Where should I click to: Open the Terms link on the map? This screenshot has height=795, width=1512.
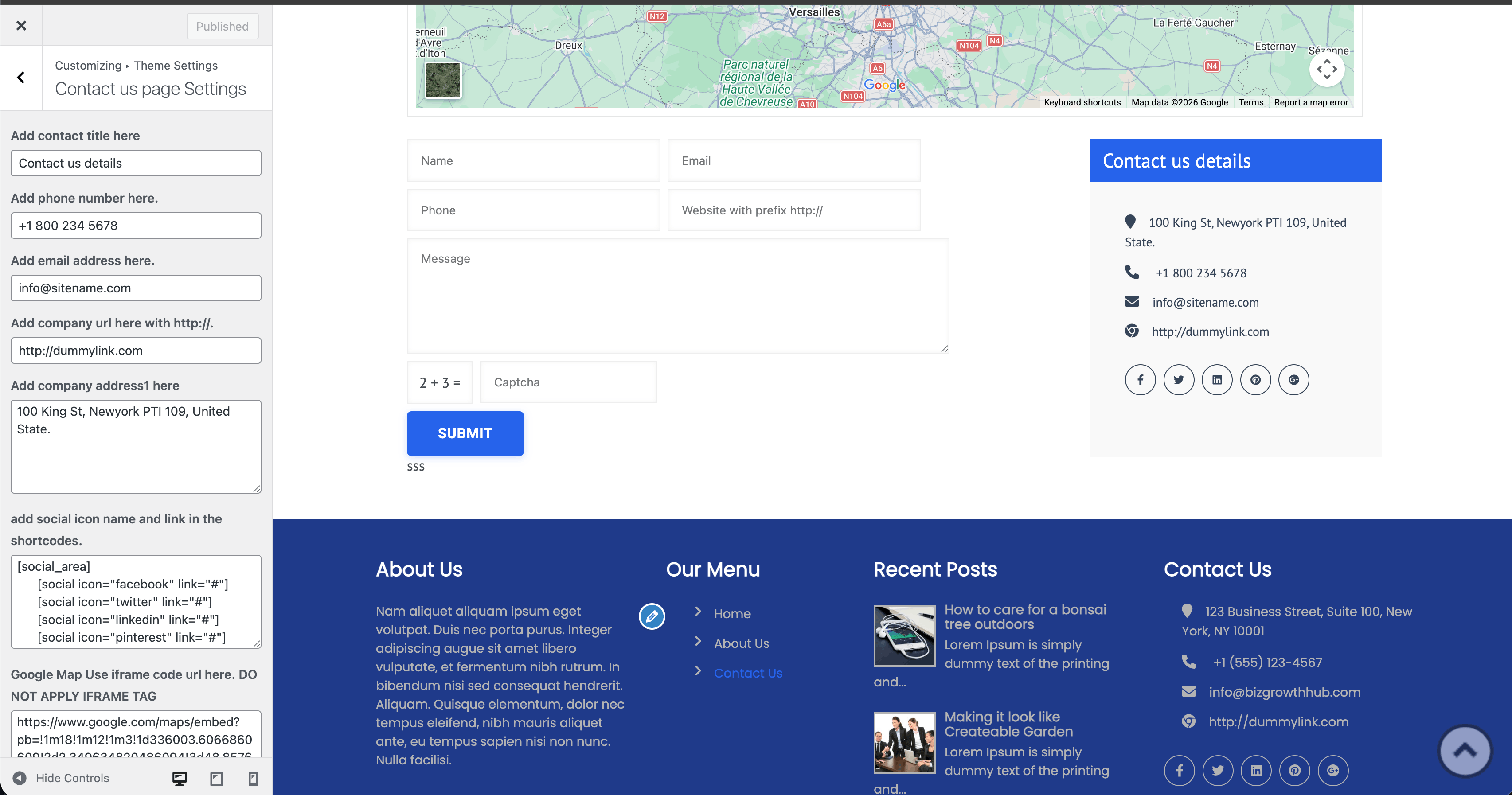pyautogui.click(x=1251, y=102)
